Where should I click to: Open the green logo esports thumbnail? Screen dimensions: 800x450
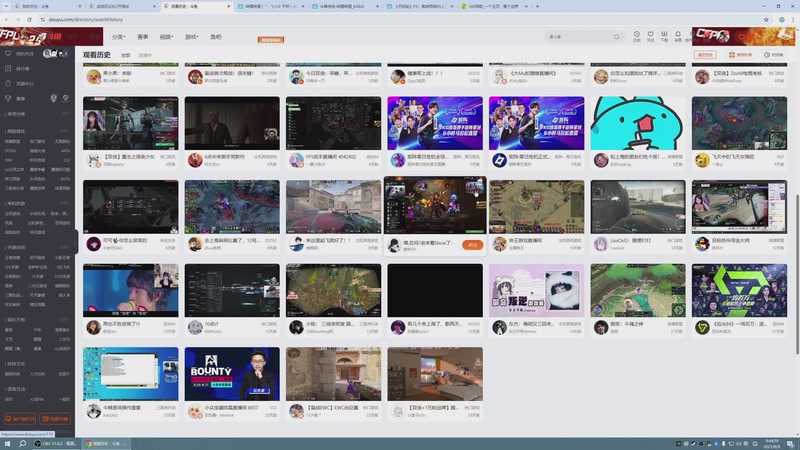[x=739, y=290]
